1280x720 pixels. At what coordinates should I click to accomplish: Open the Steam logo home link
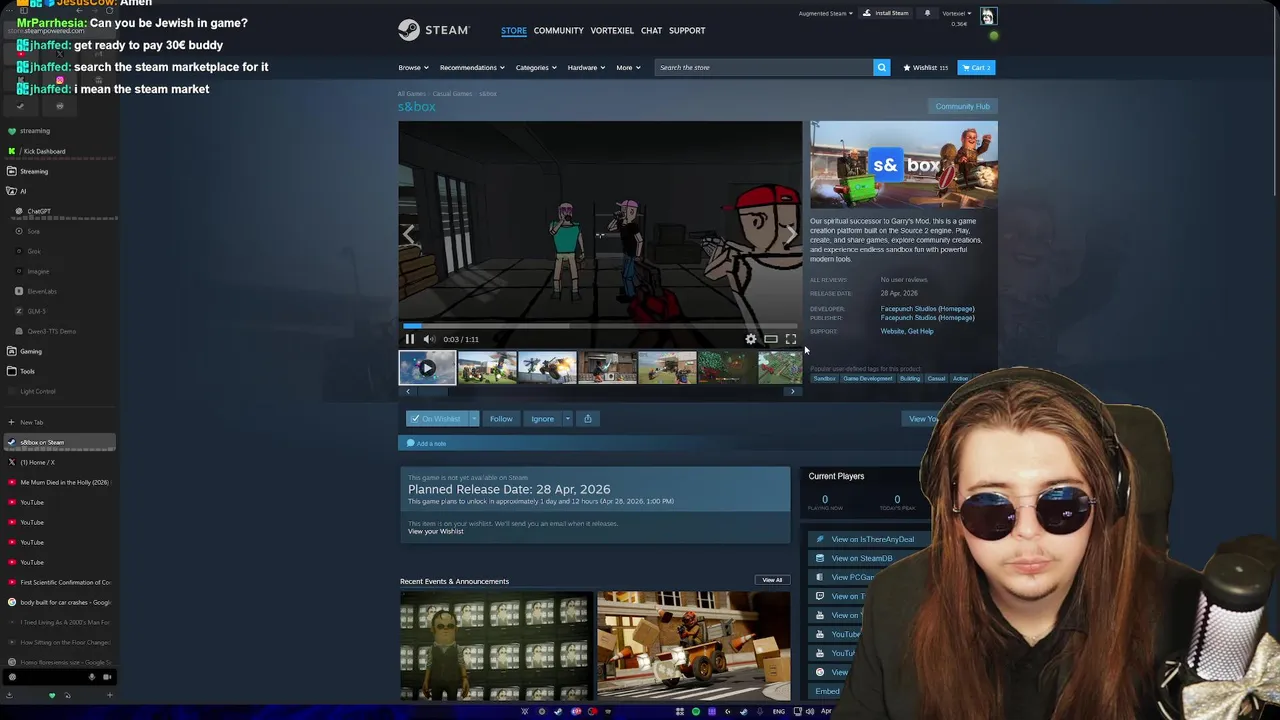pyautogui.click(x=433, y=30)
